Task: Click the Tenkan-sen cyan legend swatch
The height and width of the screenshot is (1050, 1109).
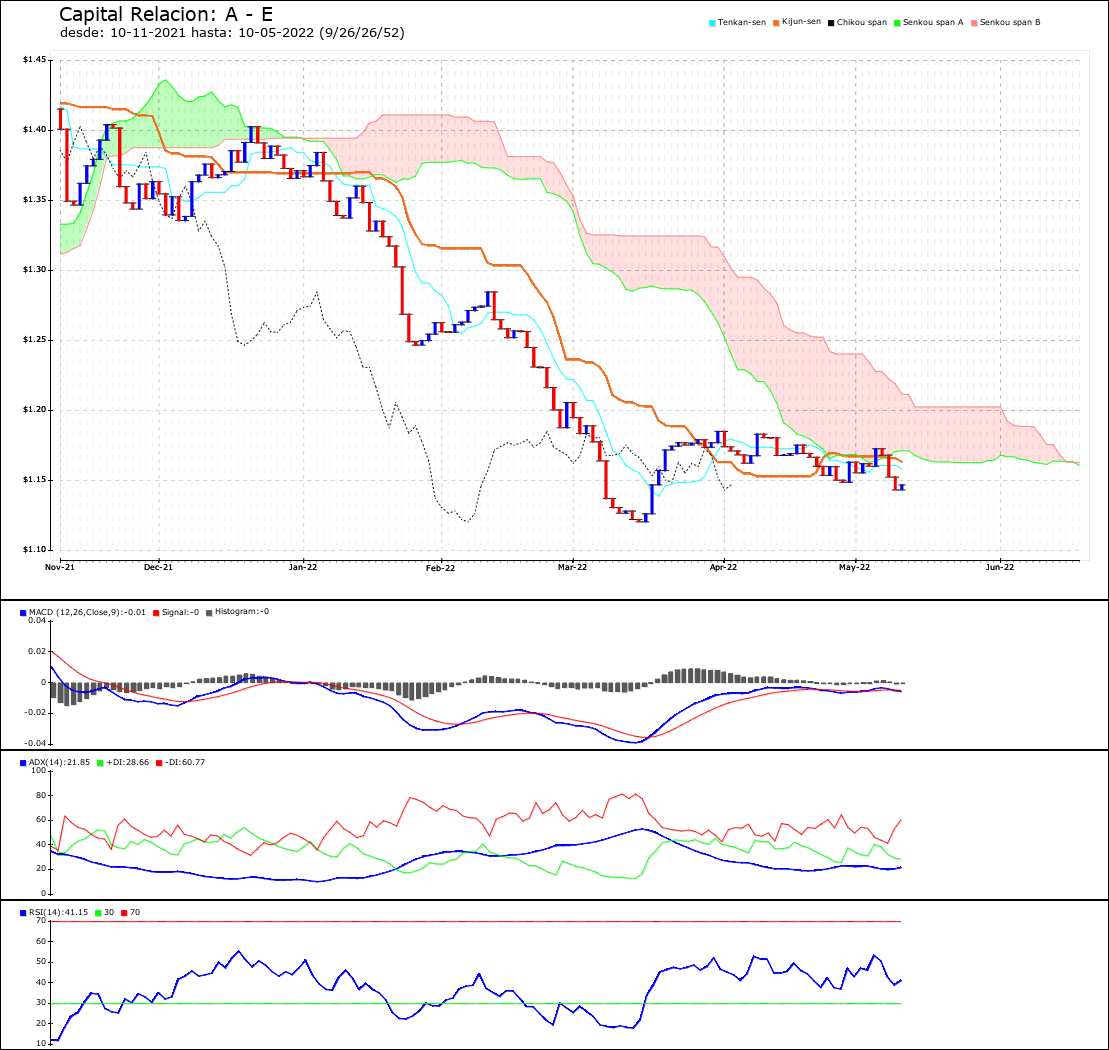Action: pyautogui.click(x=712, y=23)
